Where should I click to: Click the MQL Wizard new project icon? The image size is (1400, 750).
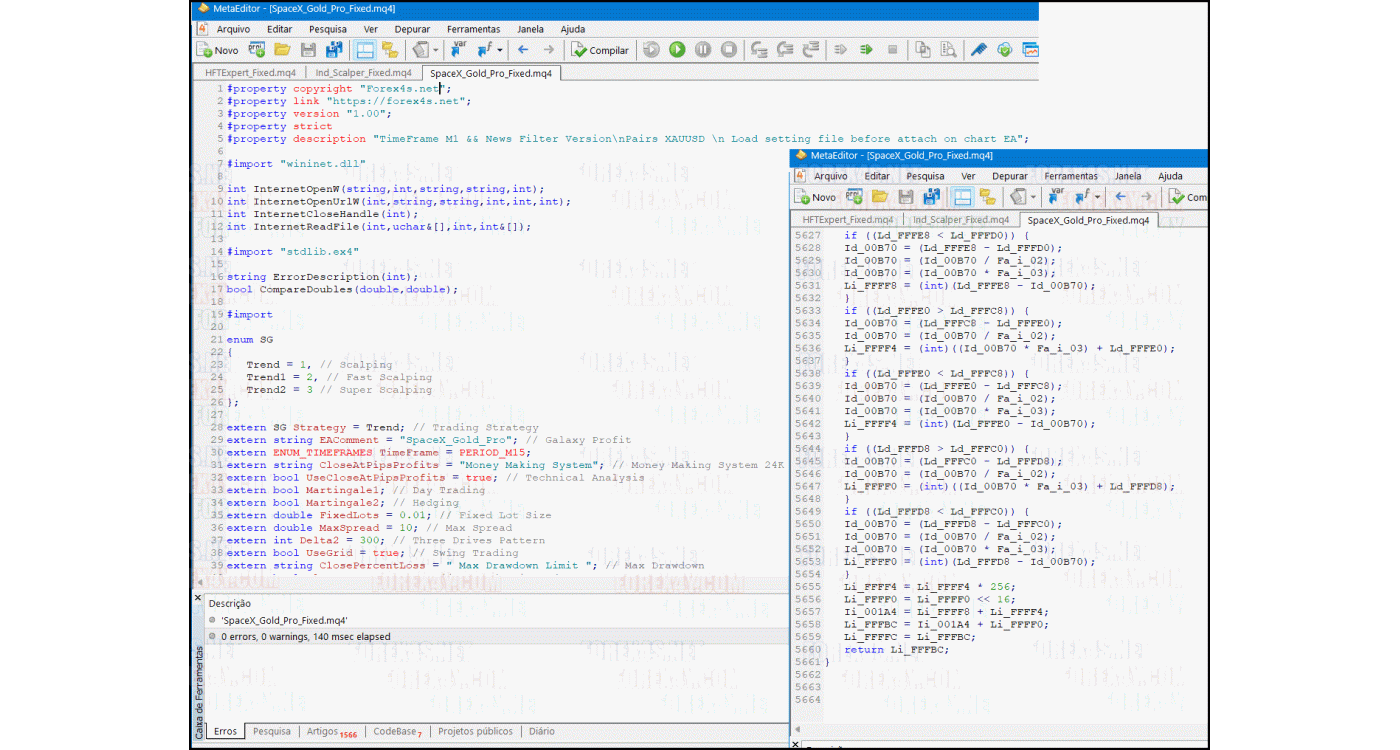coord(256,50)
